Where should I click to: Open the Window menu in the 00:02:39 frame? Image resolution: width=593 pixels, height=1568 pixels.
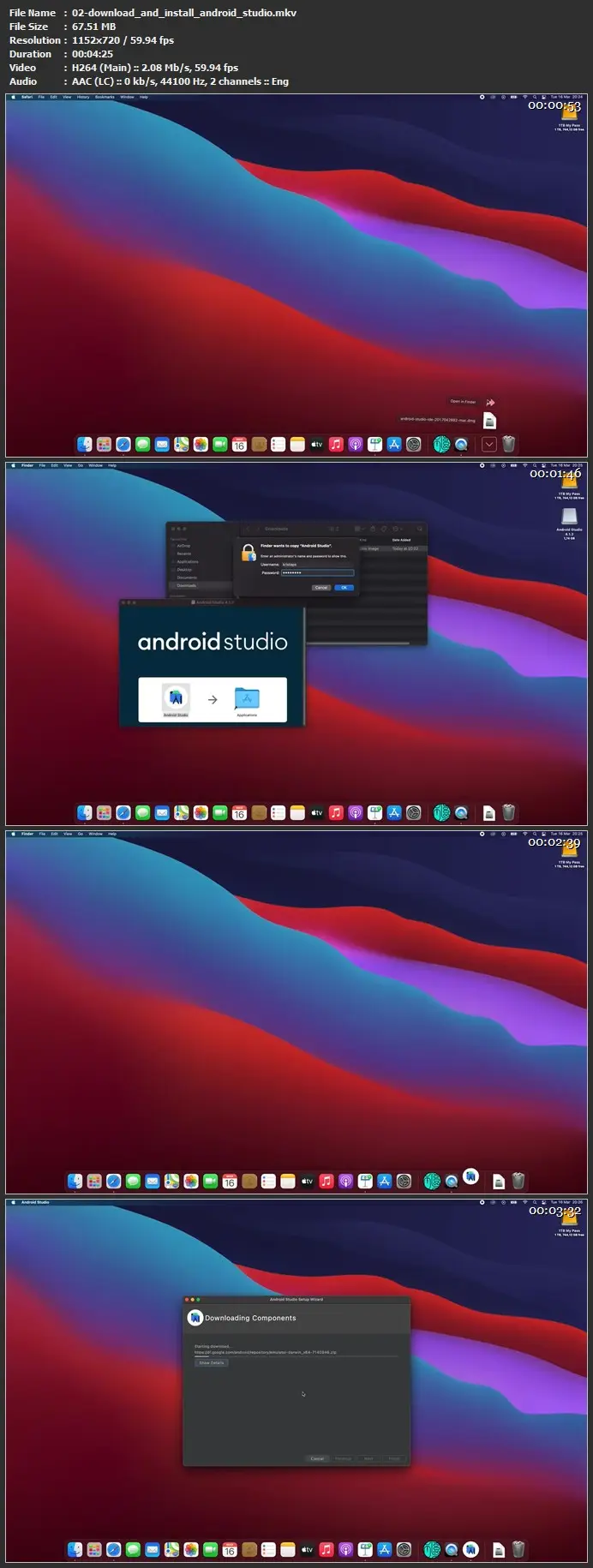[x=95, y=834]
